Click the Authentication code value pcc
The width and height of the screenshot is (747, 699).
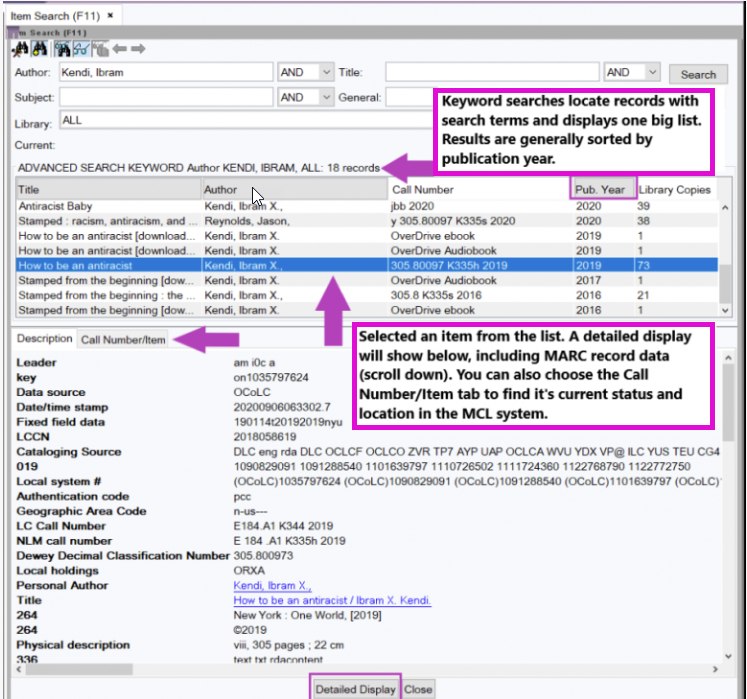242,496
